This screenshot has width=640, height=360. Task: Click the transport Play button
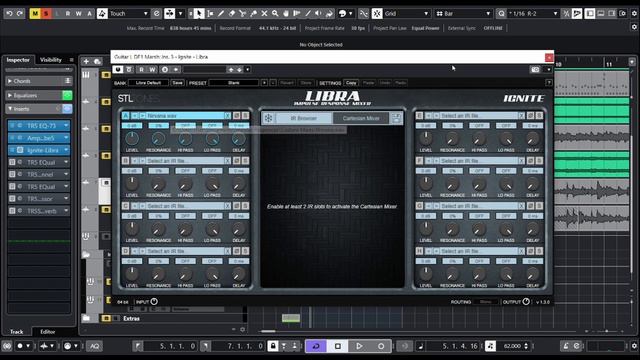coord(359,346)
